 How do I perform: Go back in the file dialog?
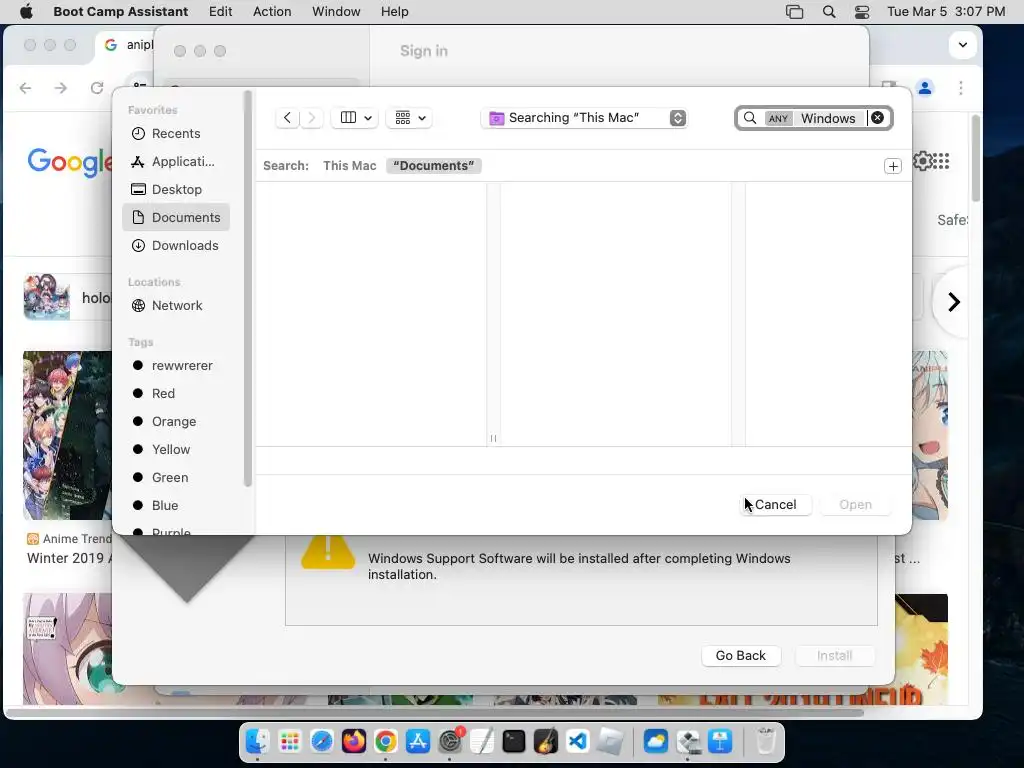(287, 118)
